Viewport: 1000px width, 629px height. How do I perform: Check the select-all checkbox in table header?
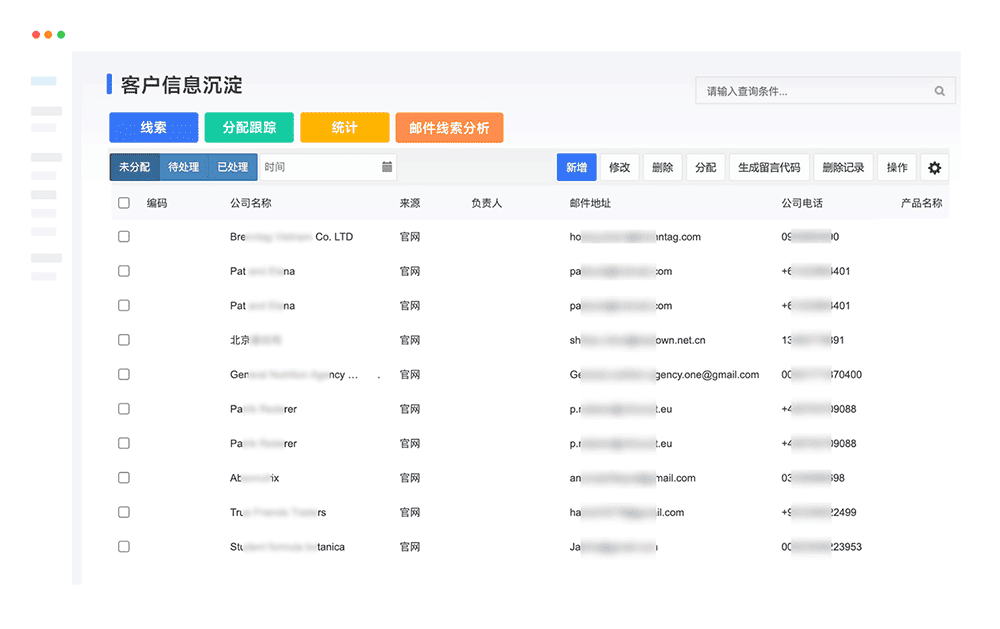tap(124, 202)
